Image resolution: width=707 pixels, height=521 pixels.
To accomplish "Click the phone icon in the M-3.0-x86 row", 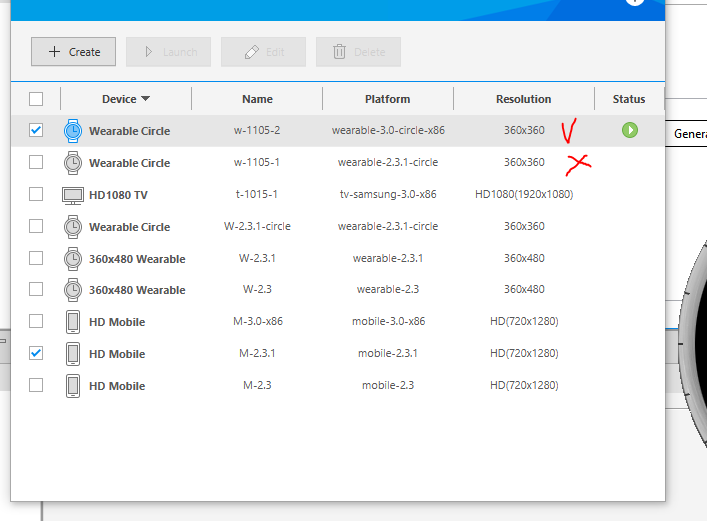I will 73,322.
